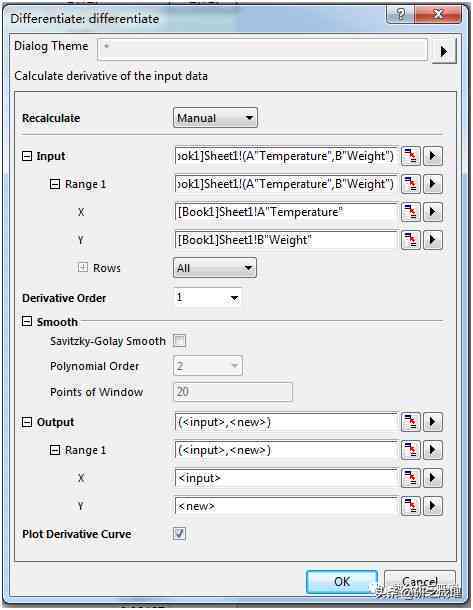
Task: Click range selector icon for Output row
Action: click(x=410, y=422)
